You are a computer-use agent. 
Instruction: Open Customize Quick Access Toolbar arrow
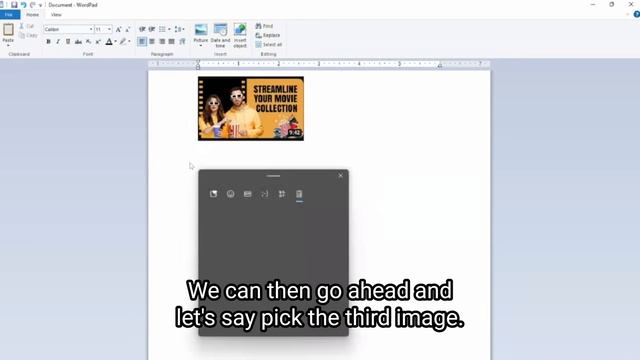point(40,5)
